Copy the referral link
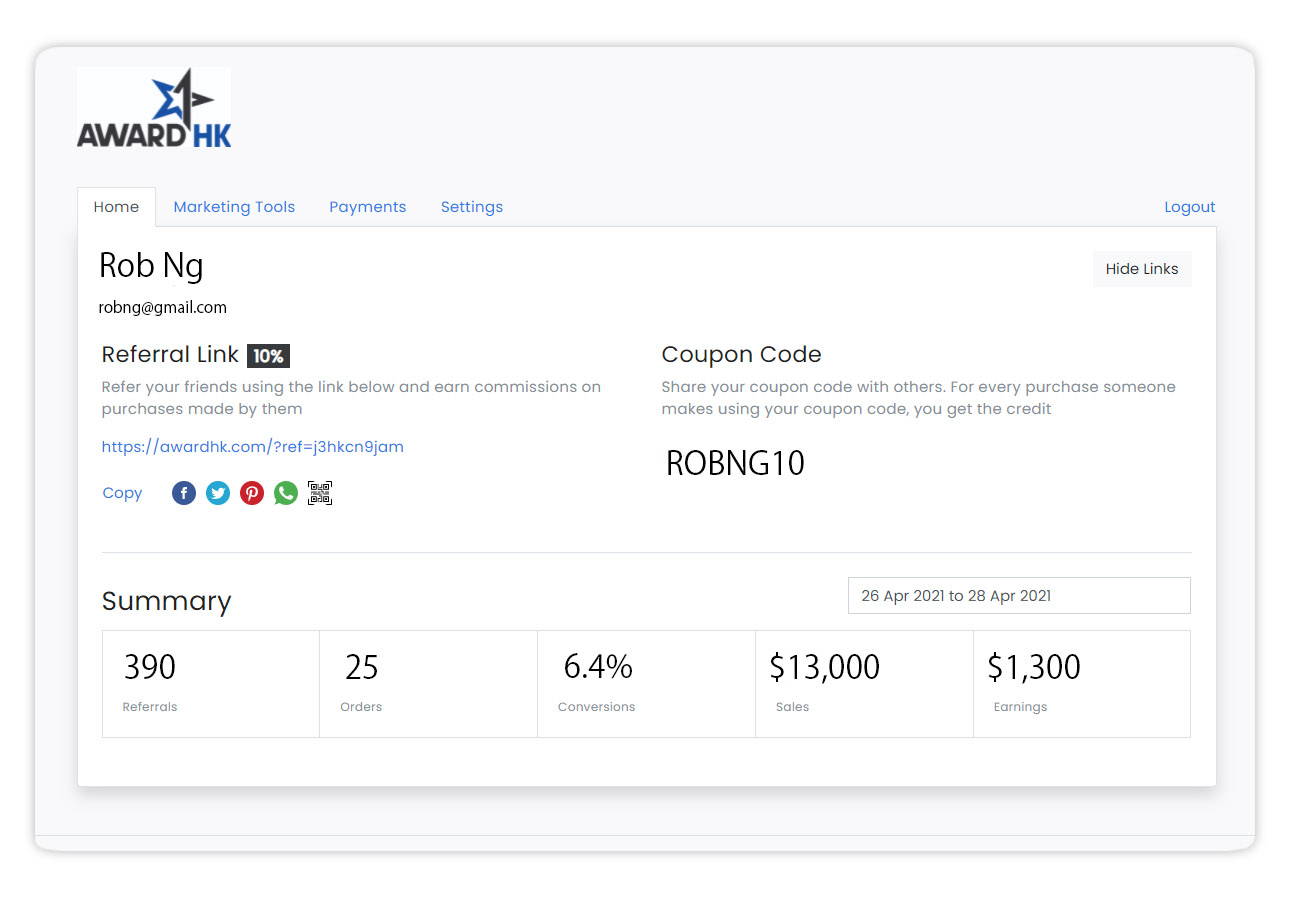The height and width of the screenshot is (907, 1300). tap(122, 493)
